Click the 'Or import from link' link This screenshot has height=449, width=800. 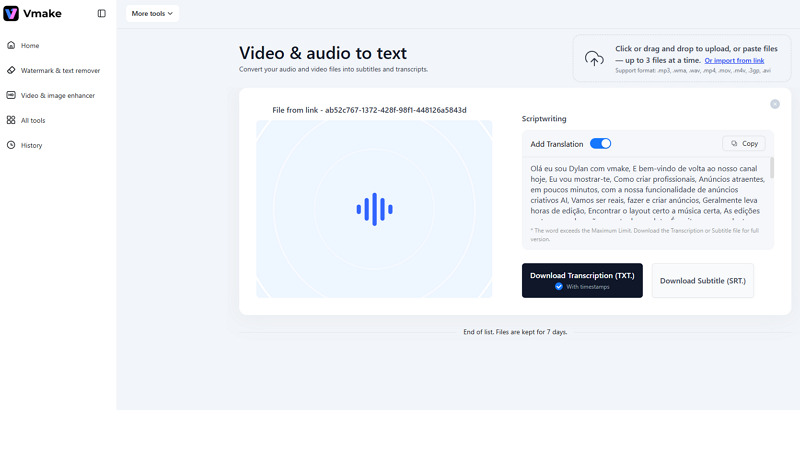pyautogui.click(x=734, y=60)
